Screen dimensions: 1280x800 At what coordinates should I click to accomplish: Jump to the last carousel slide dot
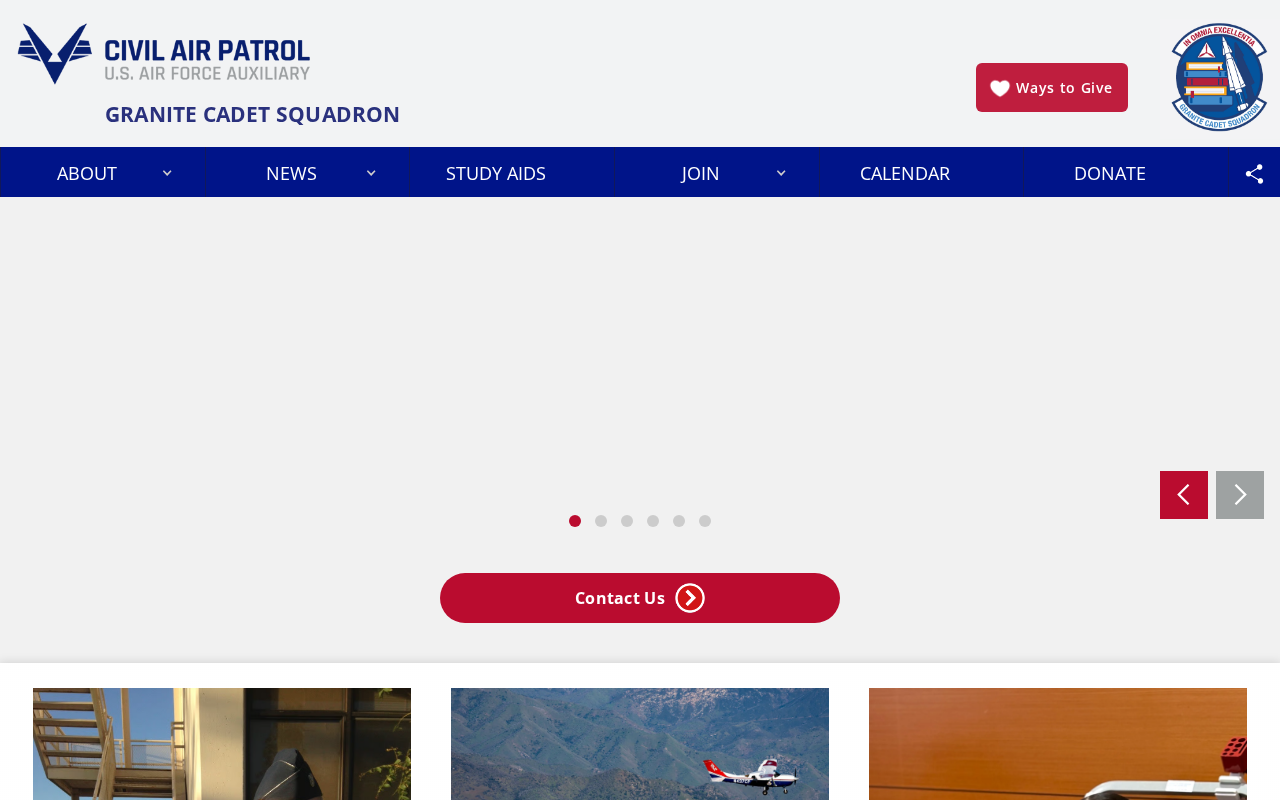[x=705, y=521]
